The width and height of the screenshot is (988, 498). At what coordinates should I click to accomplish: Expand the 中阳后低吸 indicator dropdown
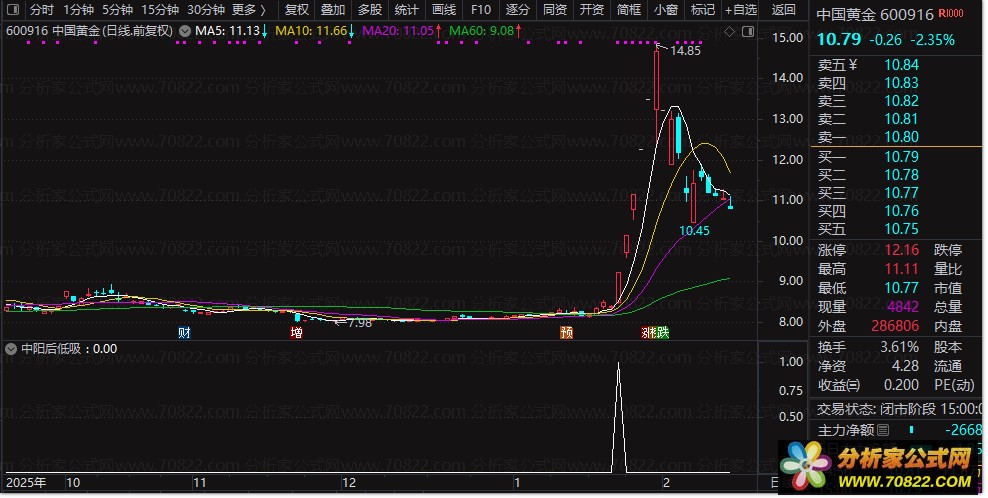(11, 349)
